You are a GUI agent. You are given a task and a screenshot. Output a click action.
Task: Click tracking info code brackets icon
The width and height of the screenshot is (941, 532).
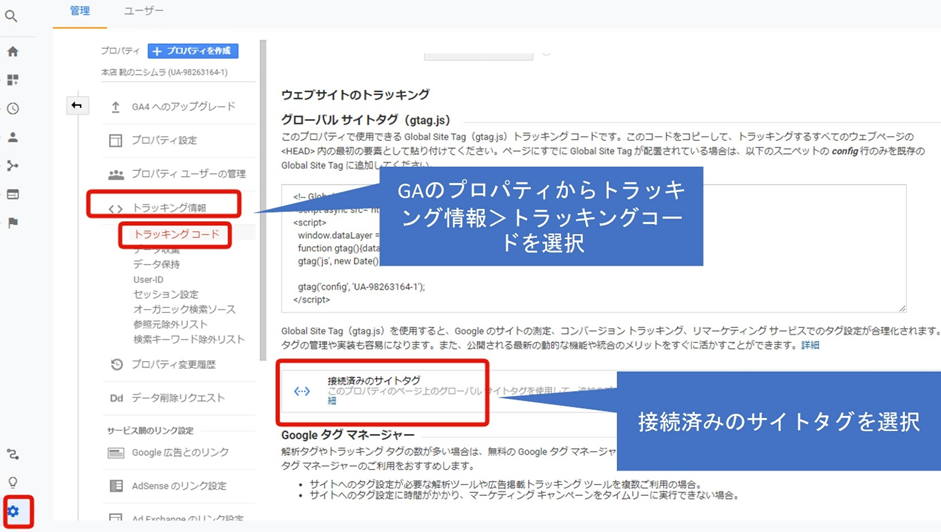point(115,209)
